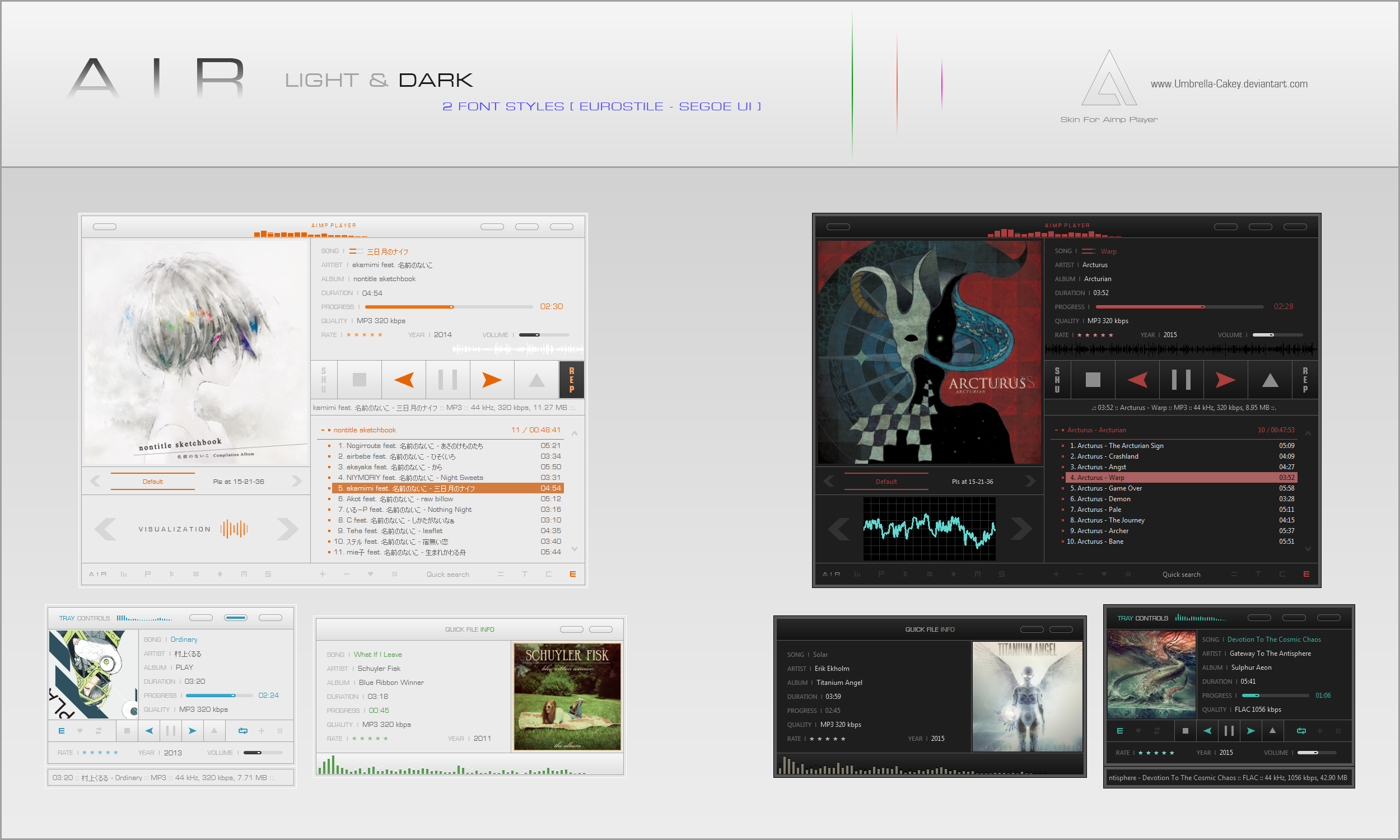1400x840 pixels.
Task: Toggle blue repeat icon in light tray controls
Action: tap(243, 731)
